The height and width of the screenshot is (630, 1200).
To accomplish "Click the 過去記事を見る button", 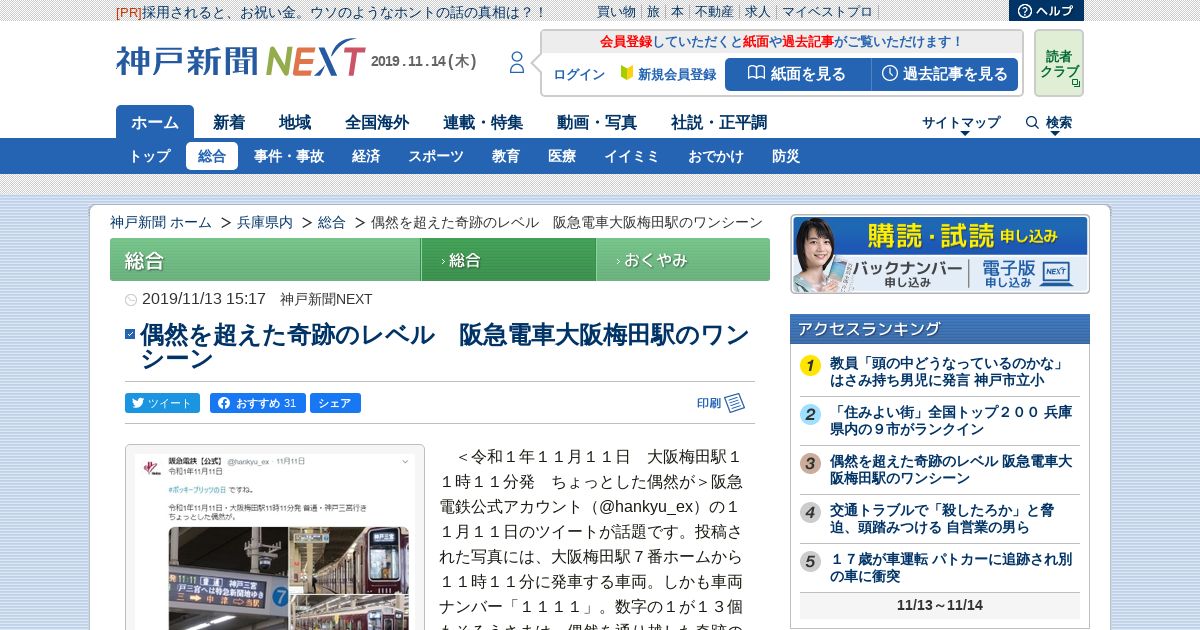I will click(x=945, y=74).
